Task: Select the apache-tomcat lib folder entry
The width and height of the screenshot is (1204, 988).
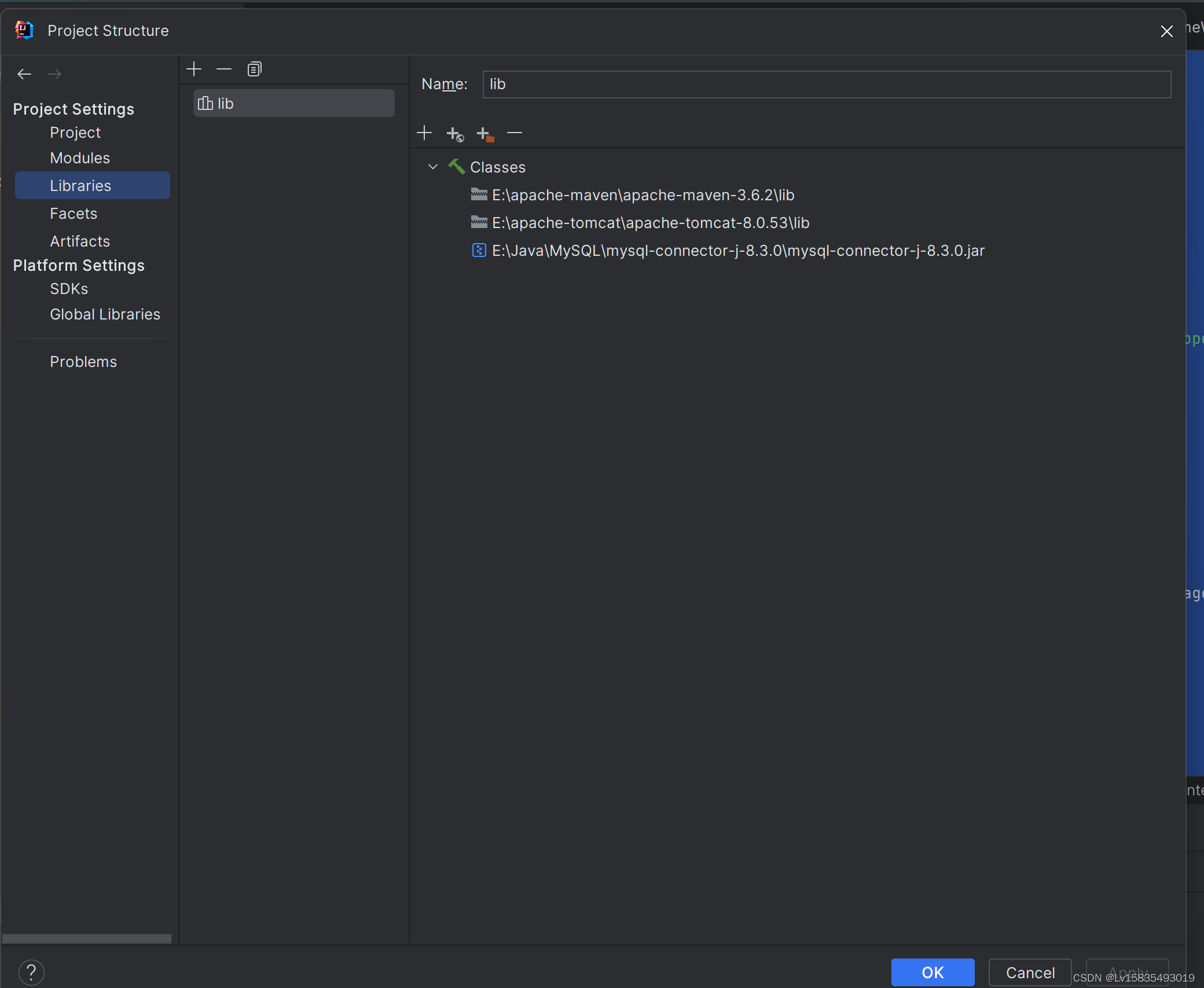Action: (650, 223)
